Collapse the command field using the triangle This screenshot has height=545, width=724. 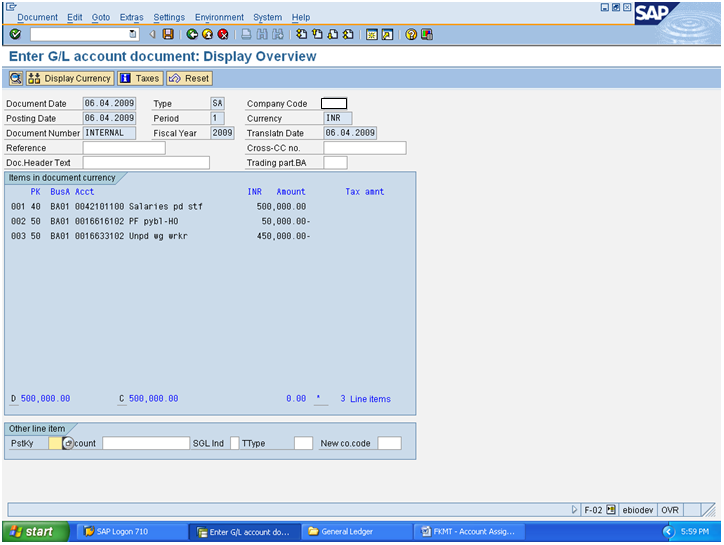tap(152, 34)
